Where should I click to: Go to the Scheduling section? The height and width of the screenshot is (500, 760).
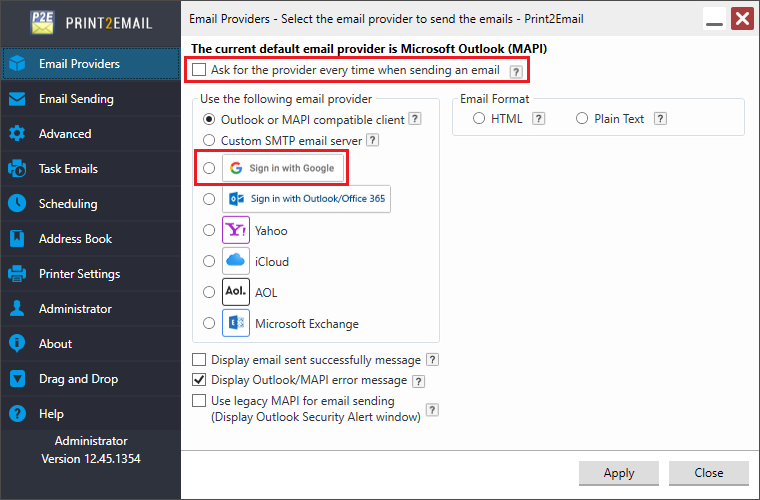(x=68, y=204)
